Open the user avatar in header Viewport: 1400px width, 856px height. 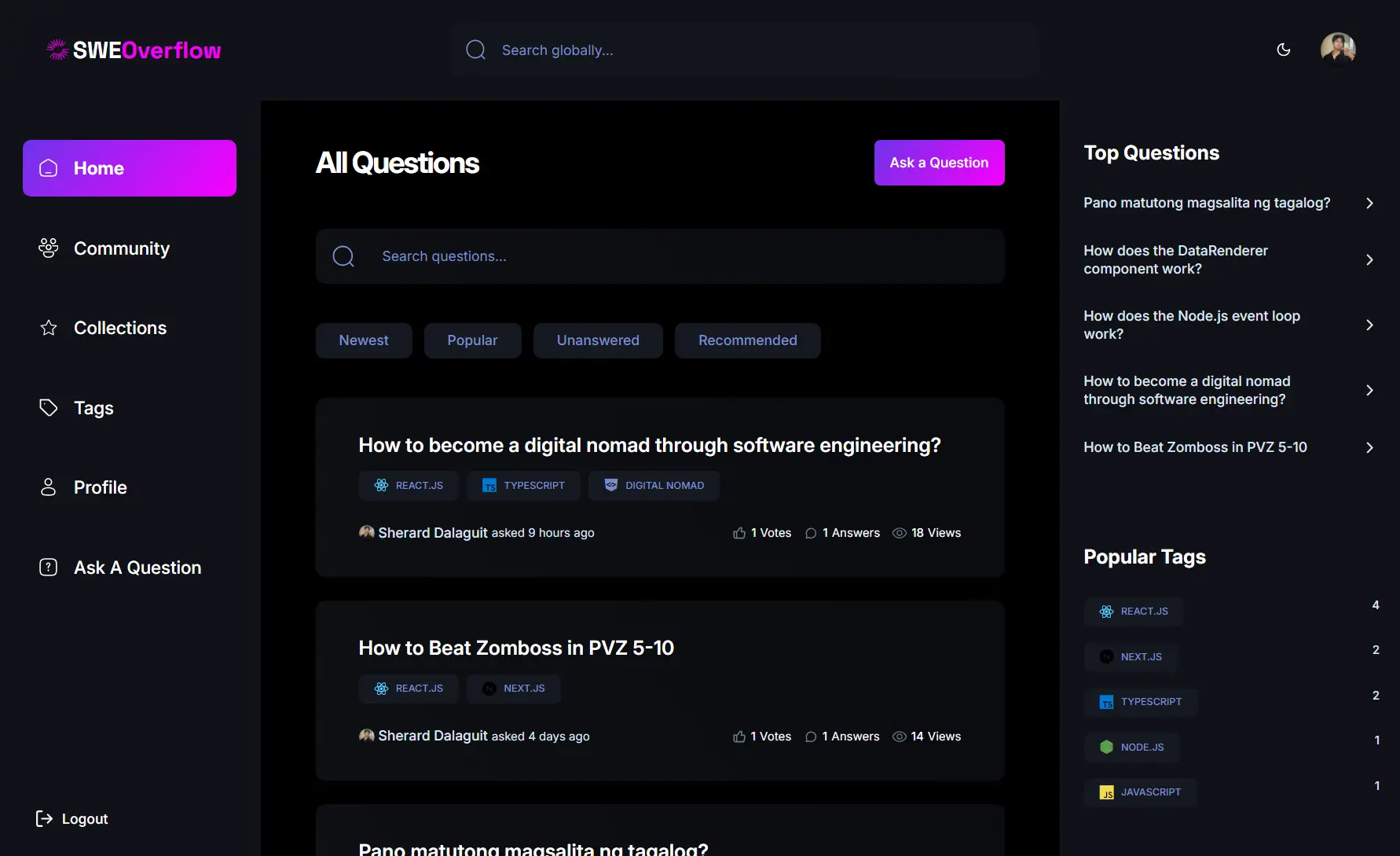click(1337, 50)
